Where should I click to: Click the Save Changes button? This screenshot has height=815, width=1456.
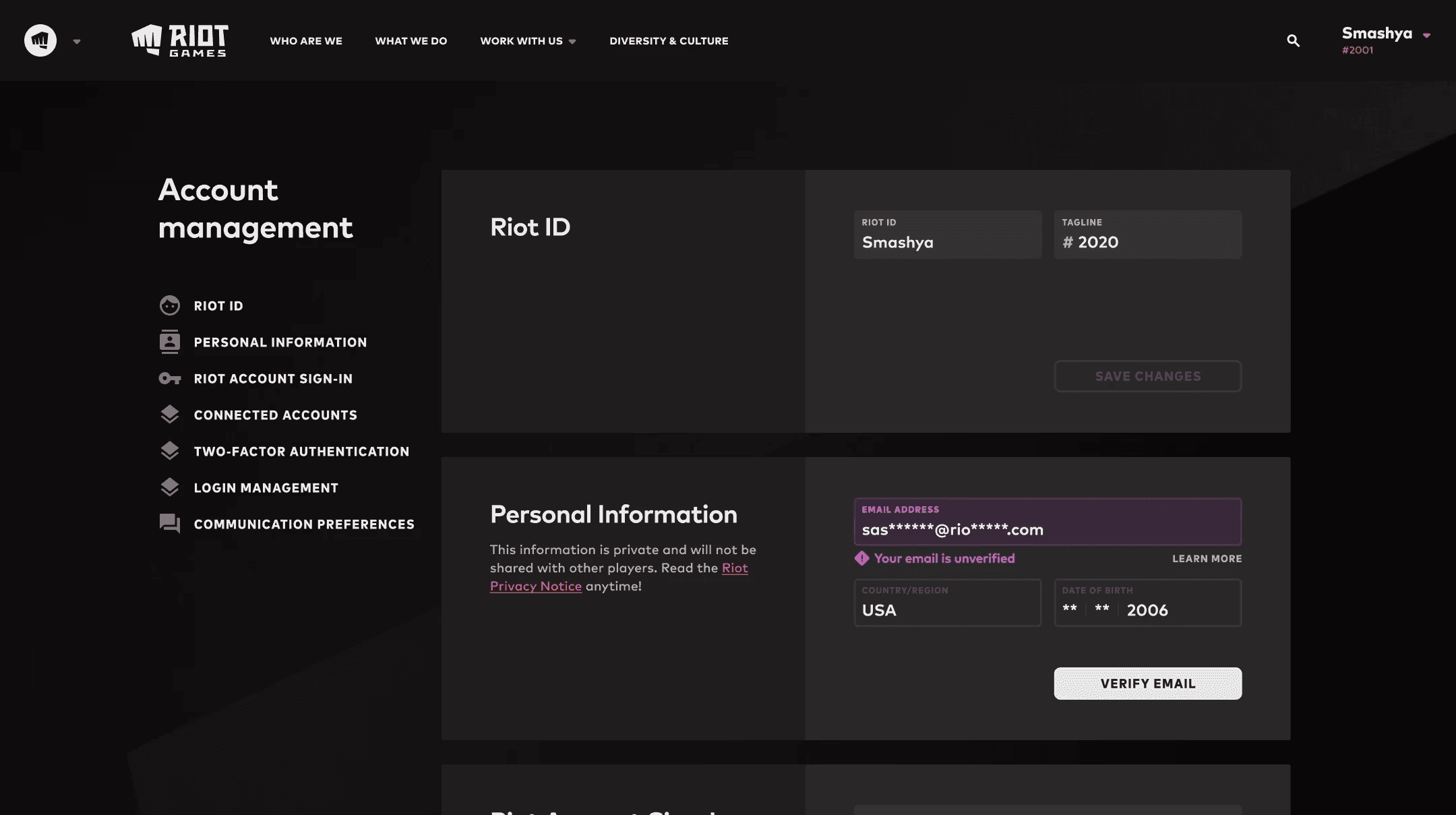coord(1148,376)
